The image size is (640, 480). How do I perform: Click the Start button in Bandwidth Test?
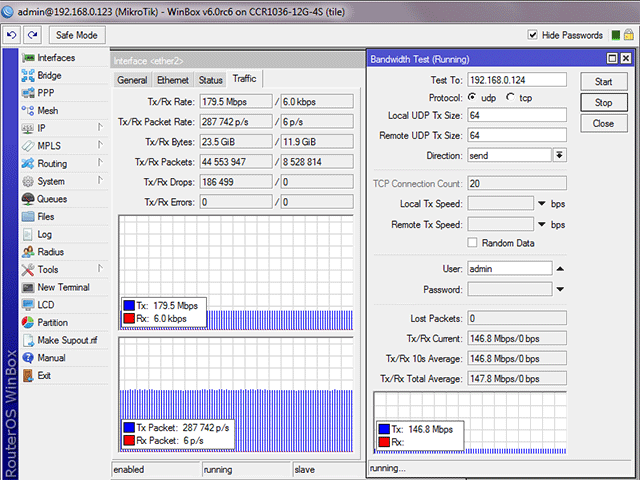603,82
